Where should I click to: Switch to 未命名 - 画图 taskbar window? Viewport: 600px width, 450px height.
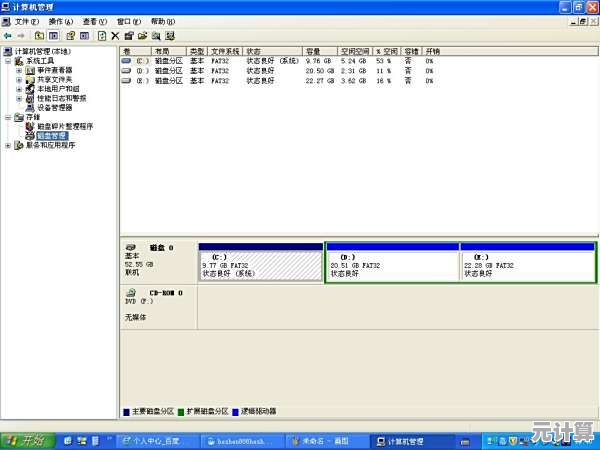(x=325, y=440)
